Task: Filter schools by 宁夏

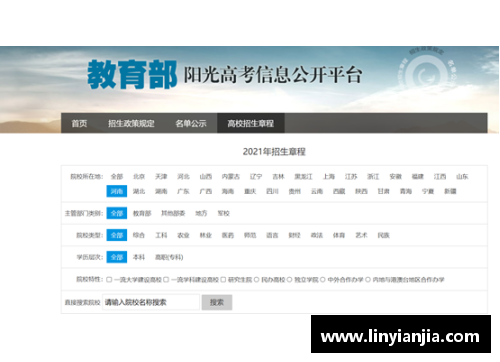Action: (428, 191)
